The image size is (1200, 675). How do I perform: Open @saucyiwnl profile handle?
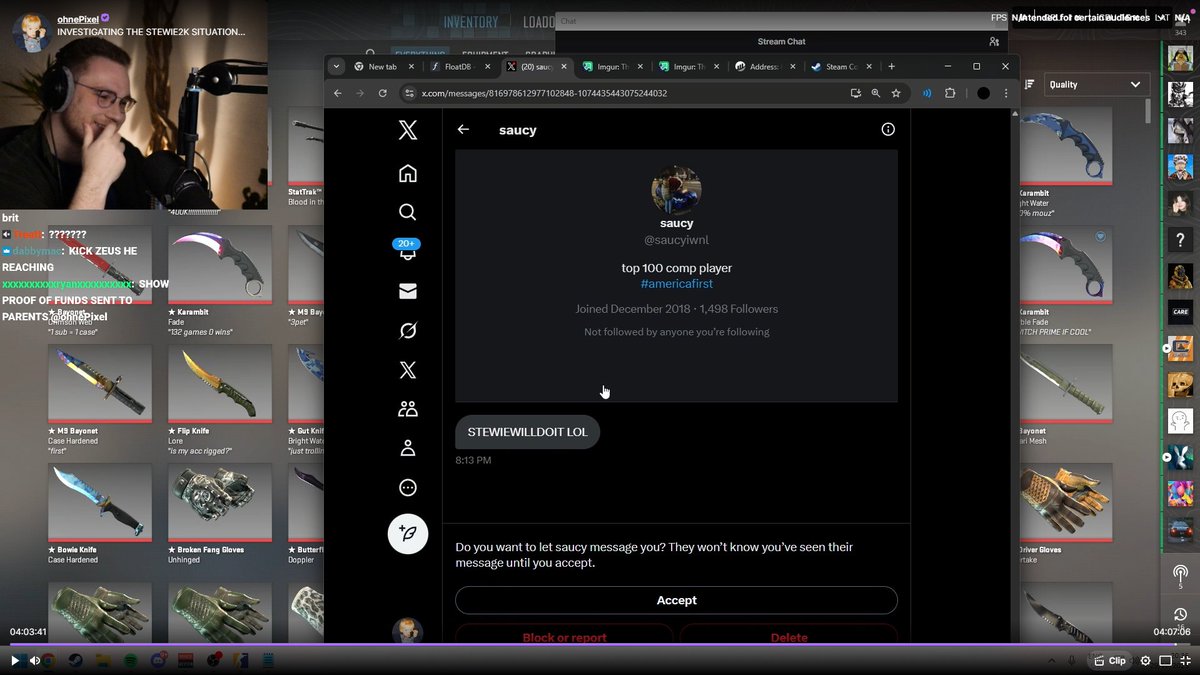click(676, 241)
